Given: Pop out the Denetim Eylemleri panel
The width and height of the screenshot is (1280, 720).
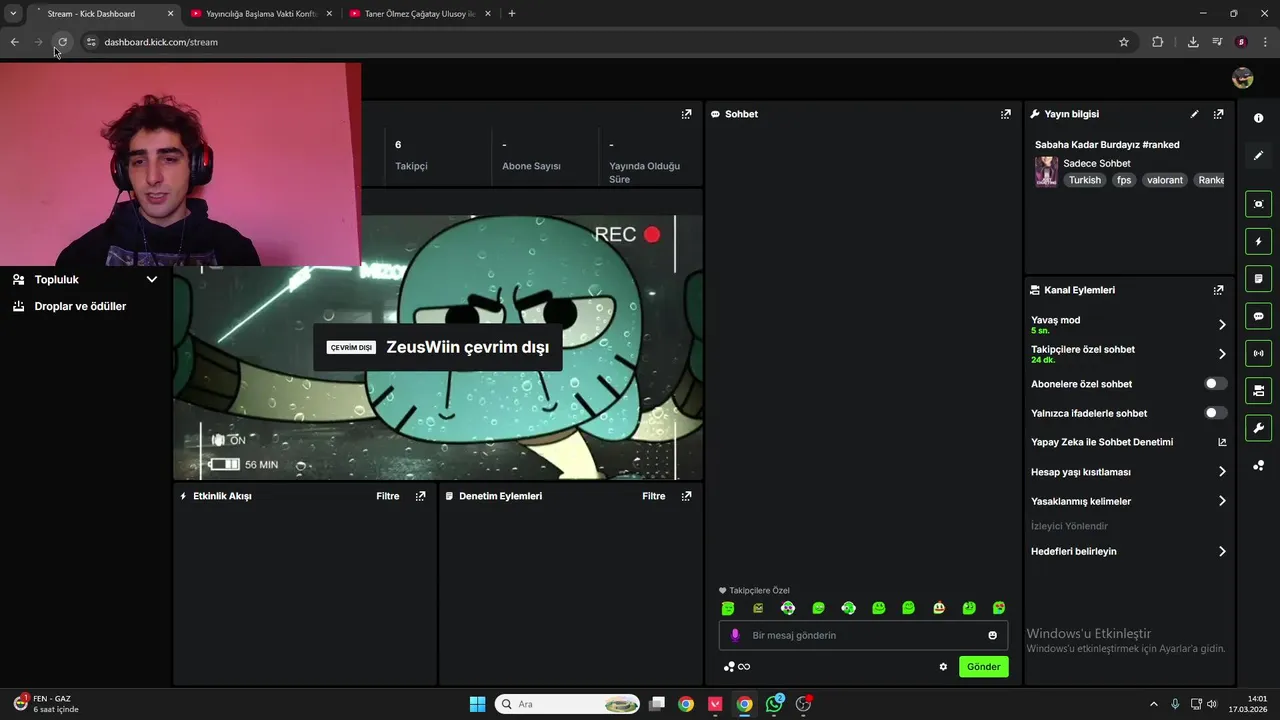Looking at the screenshot, I should click(x=686, y=496).
